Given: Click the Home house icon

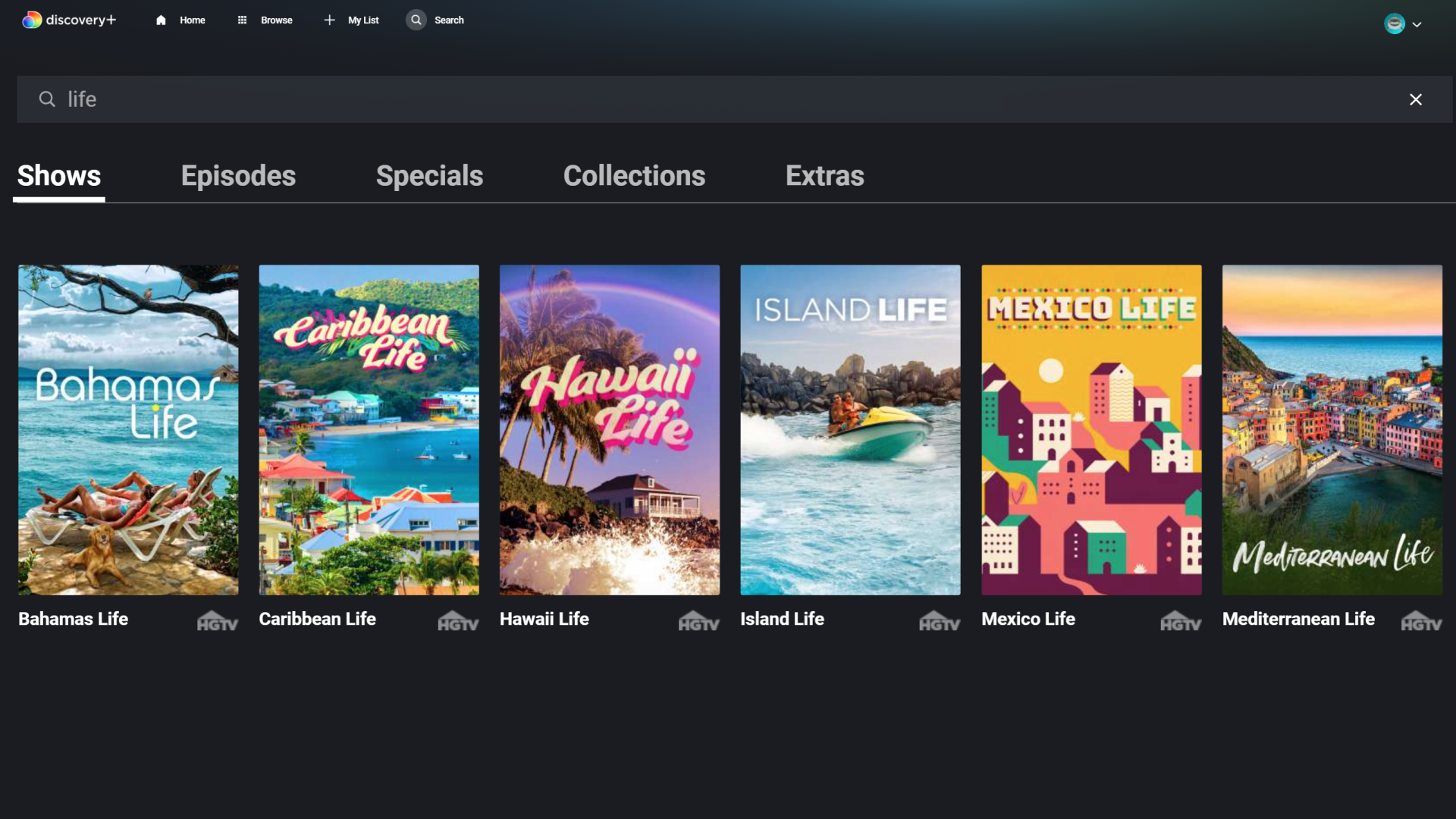Looking at the screenshot, I should (161, 20).
